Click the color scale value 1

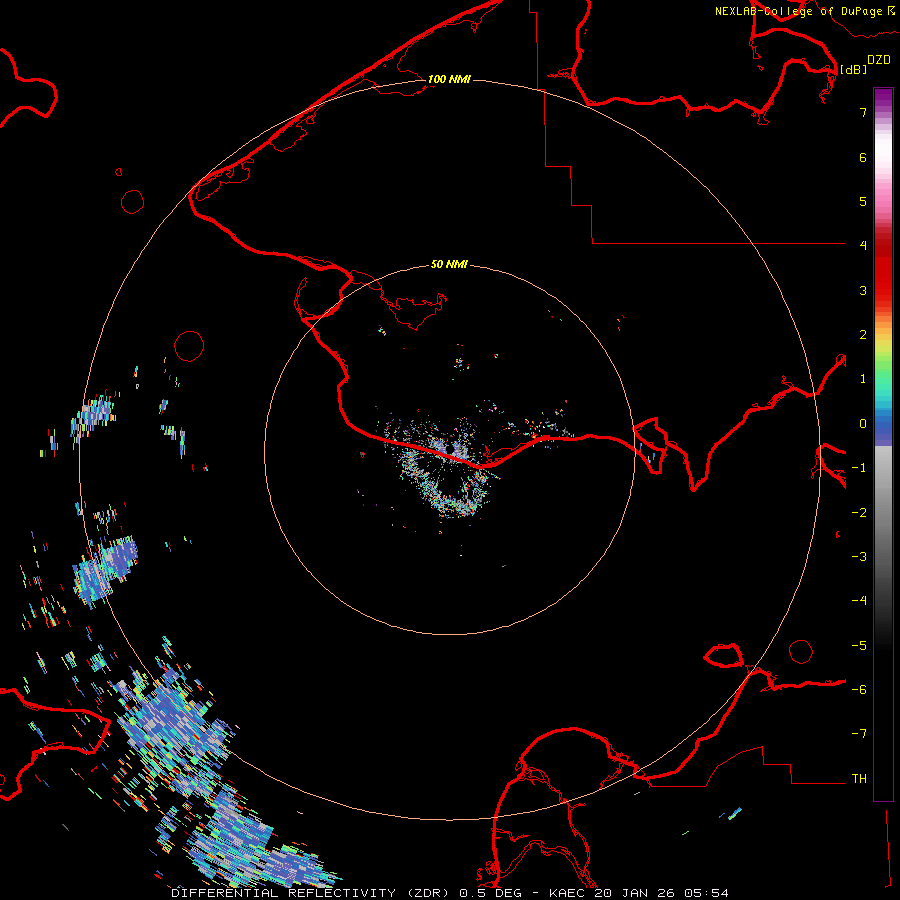(863, 379)
